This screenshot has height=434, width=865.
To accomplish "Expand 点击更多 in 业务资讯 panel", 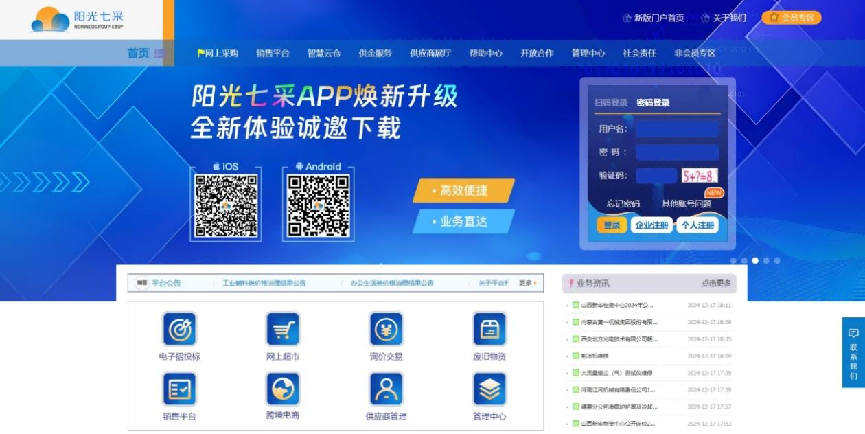I will 716,283.
